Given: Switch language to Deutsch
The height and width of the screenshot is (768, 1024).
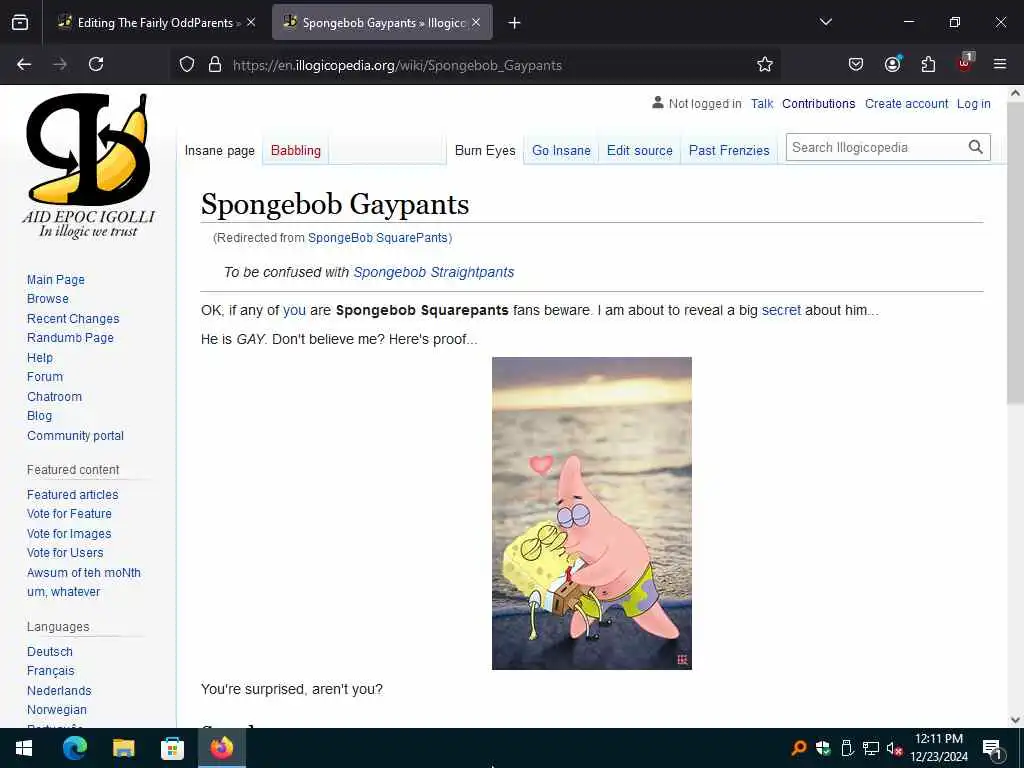Looking at the screenshot, I should [50, 652].
